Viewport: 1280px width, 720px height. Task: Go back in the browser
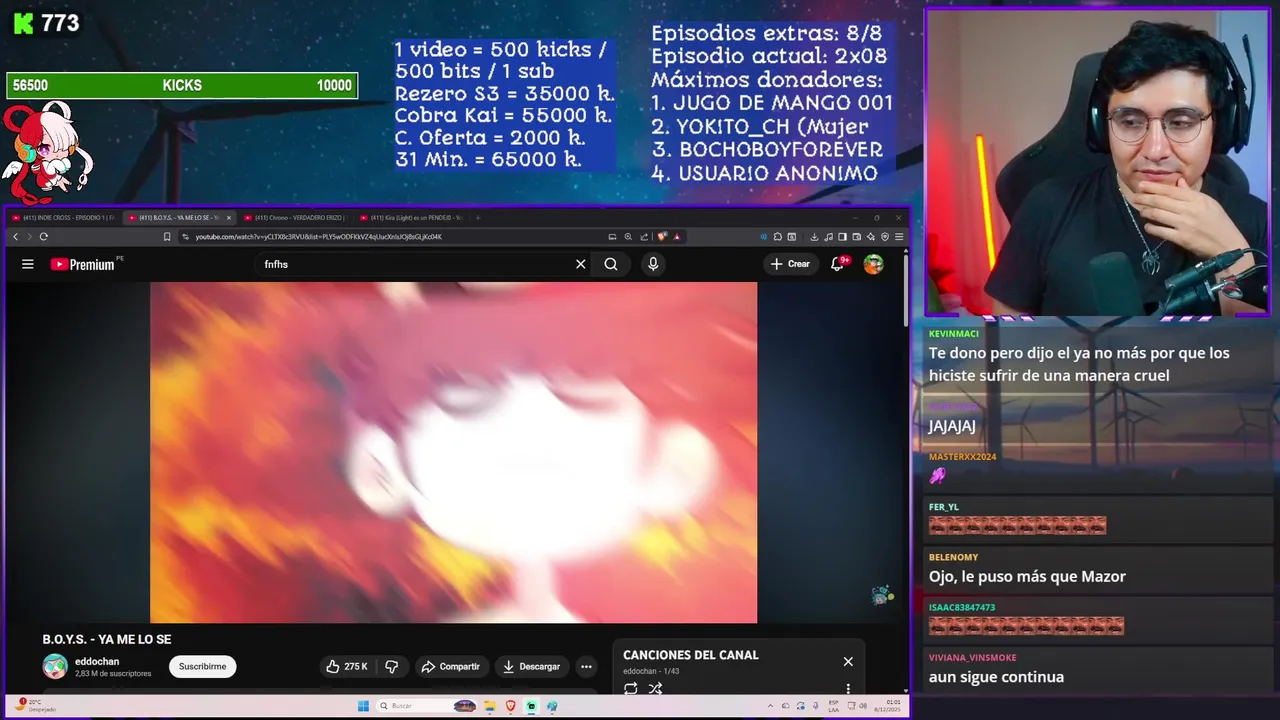coord(15,237)
